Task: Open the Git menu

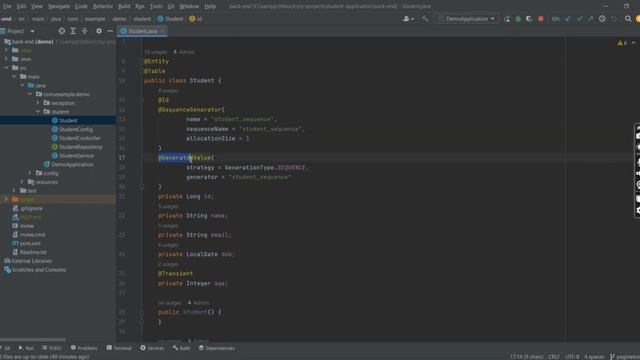Action: tap(171, 6)
